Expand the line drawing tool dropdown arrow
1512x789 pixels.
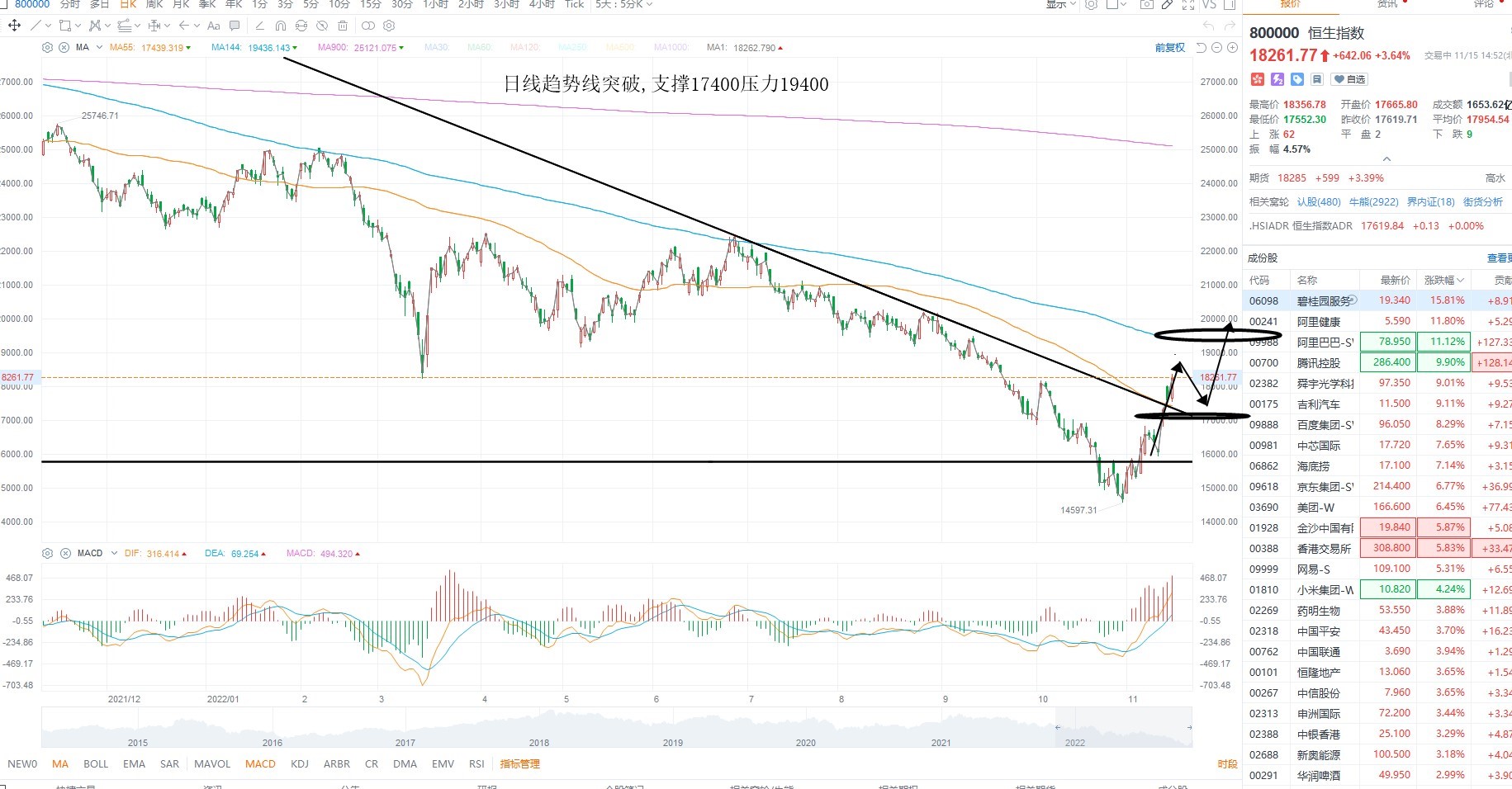[49, 26]
